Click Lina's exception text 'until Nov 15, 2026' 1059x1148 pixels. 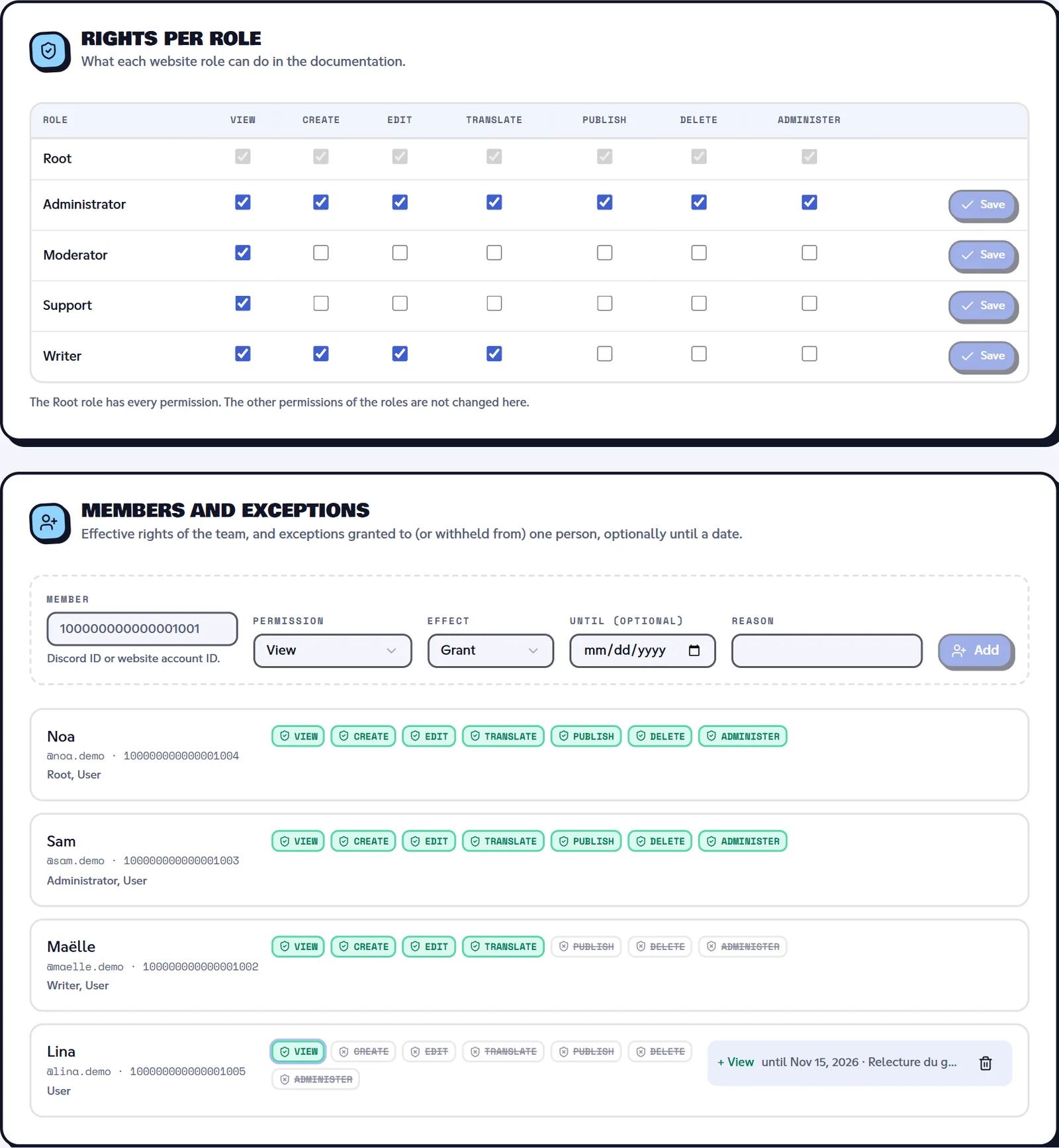coord(809,1063)
